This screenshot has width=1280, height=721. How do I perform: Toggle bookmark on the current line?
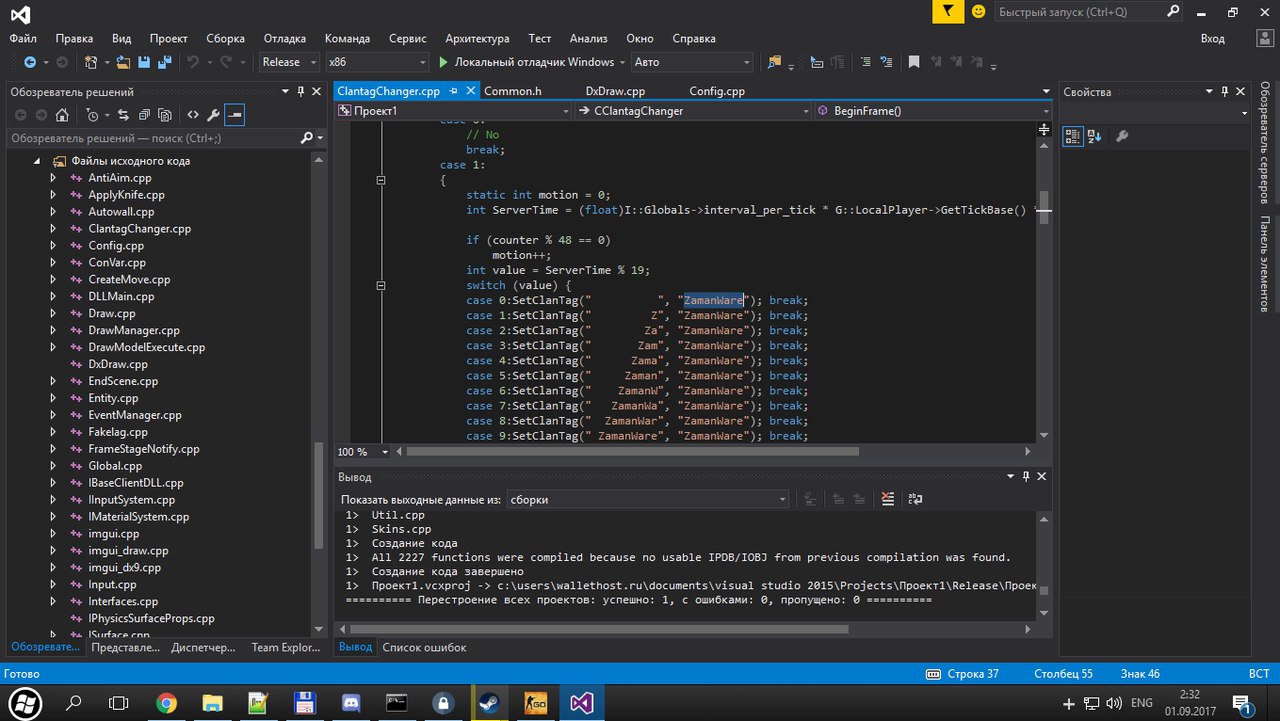tap(914, 62)
